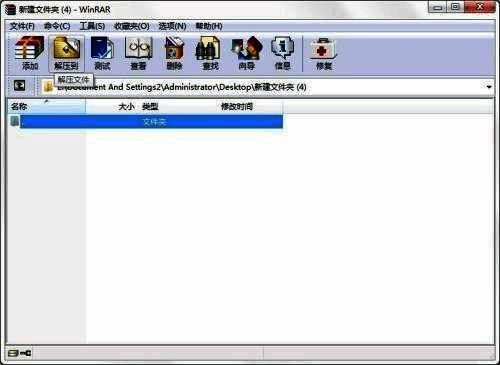Image resolution: width=500 pixels, height=365 pixels.
Task: Open the Favorites (收藏夹) menu
Action: coord(132,26)
